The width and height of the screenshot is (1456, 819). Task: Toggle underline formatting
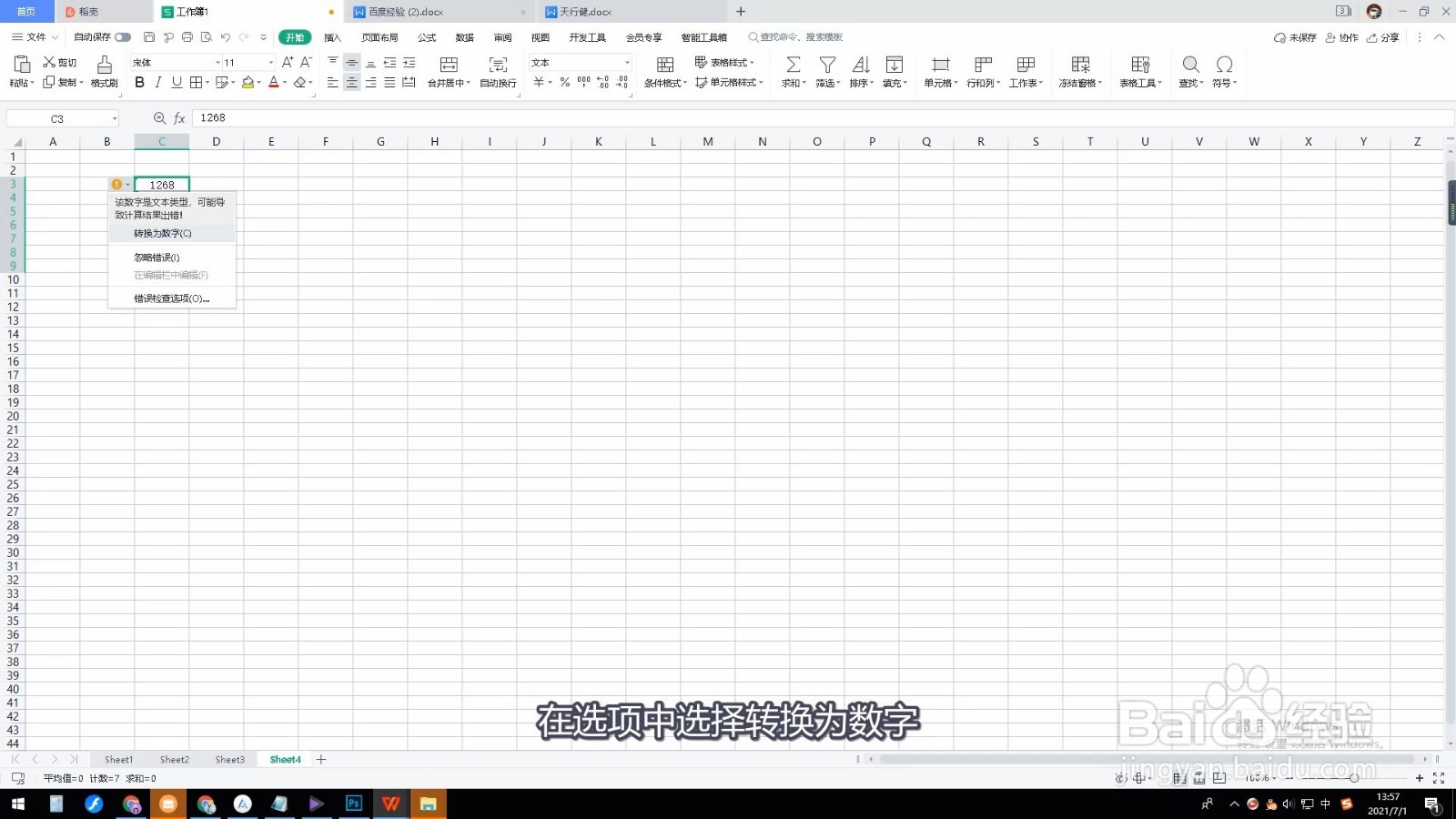point(177,83)
